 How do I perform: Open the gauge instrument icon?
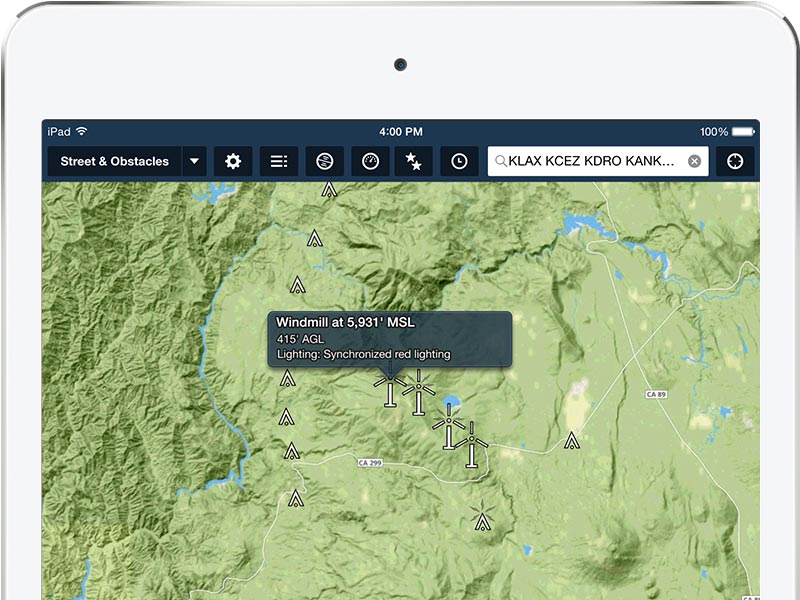click(370, 161)
